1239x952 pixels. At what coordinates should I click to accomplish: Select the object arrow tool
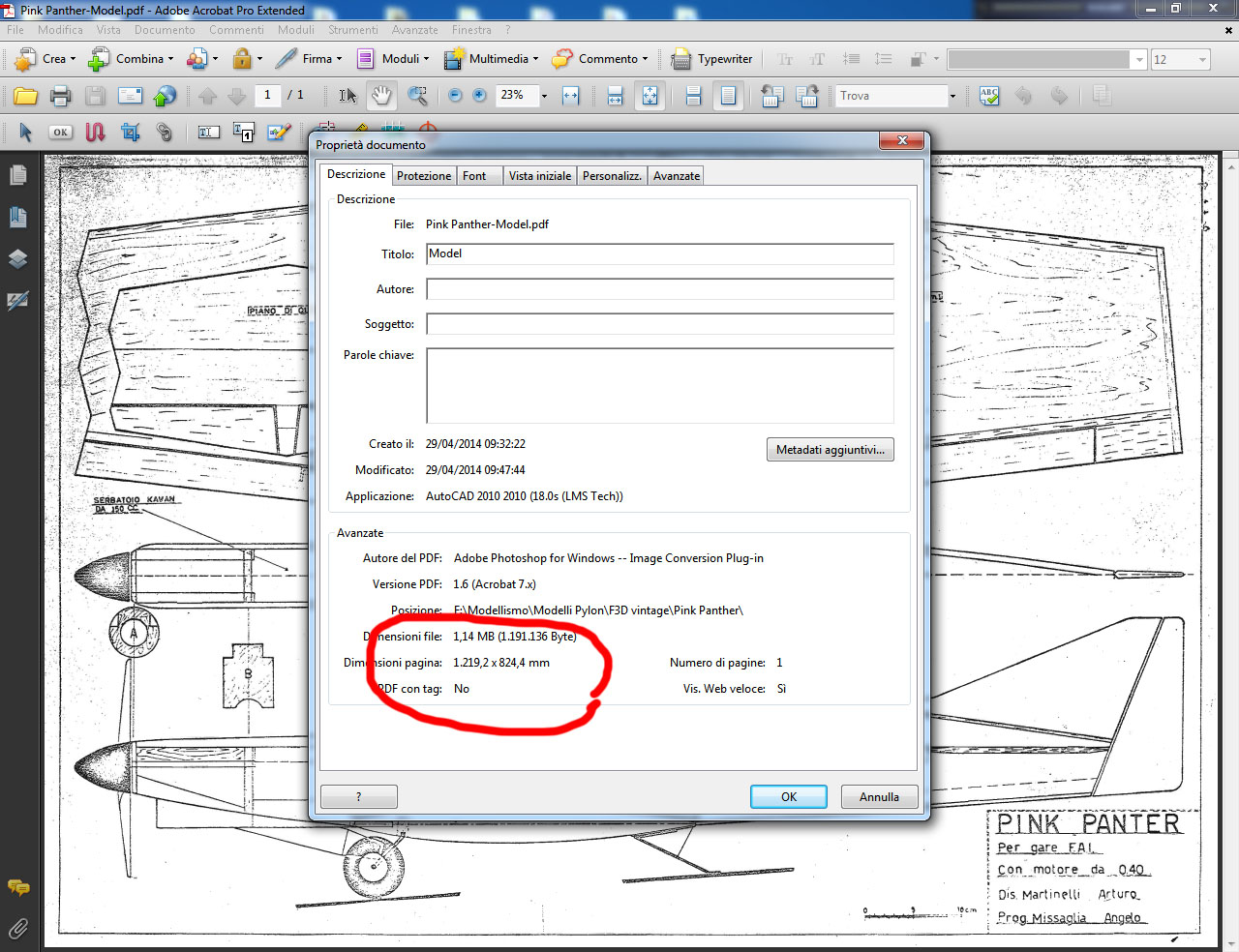tap(25, 132)
